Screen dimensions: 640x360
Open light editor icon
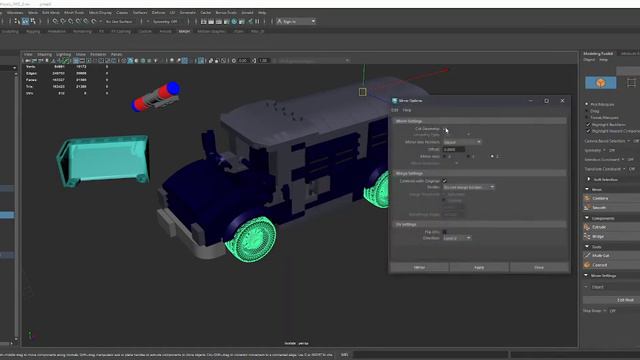[x=250, y=21]
